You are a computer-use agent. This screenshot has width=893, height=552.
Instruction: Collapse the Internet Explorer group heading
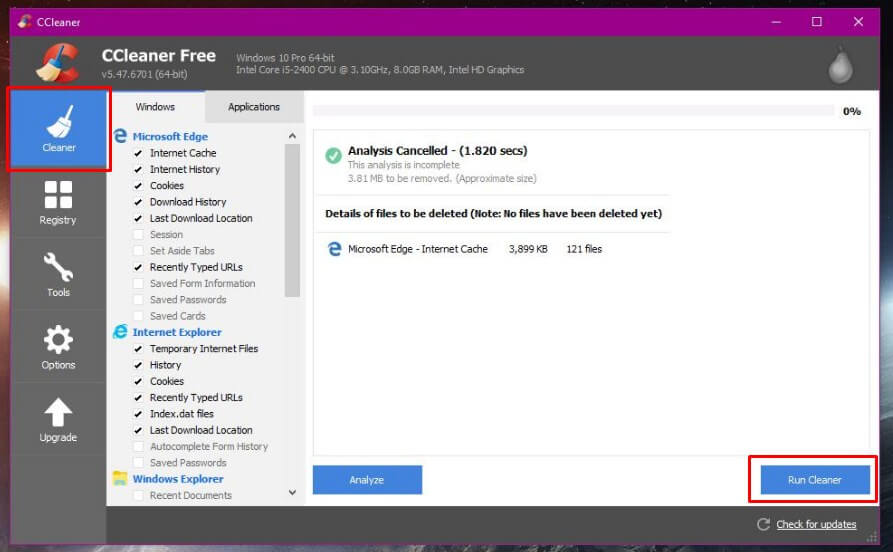tap(177, 332)
